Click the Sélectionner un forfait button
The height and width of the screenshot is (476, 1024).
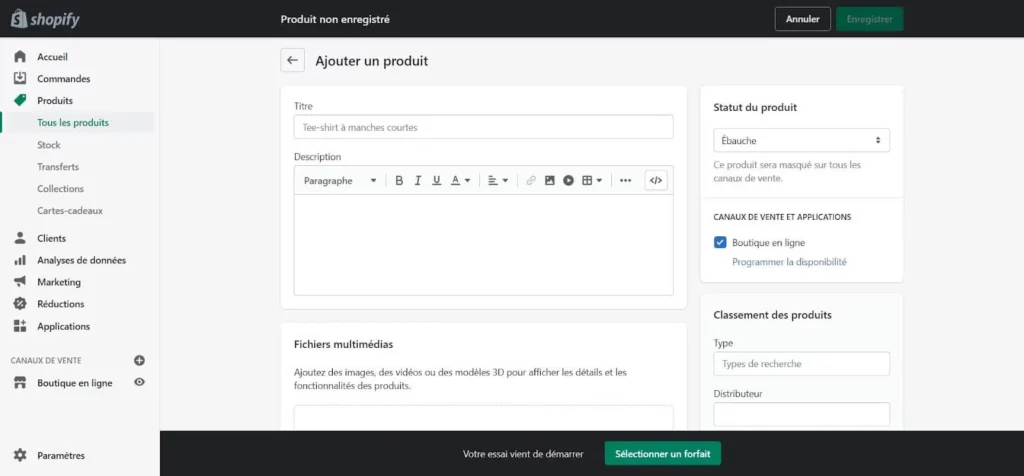pos(662,454)
